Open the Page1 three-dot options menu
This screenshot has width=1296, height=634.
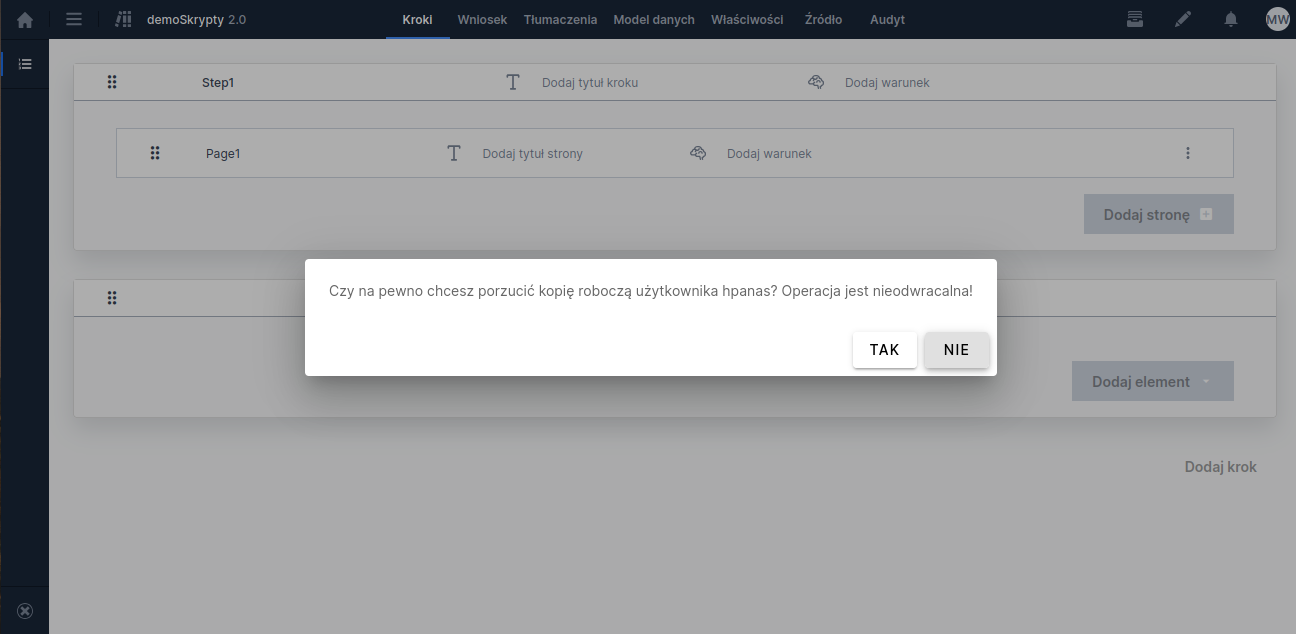coord(1188,153)
